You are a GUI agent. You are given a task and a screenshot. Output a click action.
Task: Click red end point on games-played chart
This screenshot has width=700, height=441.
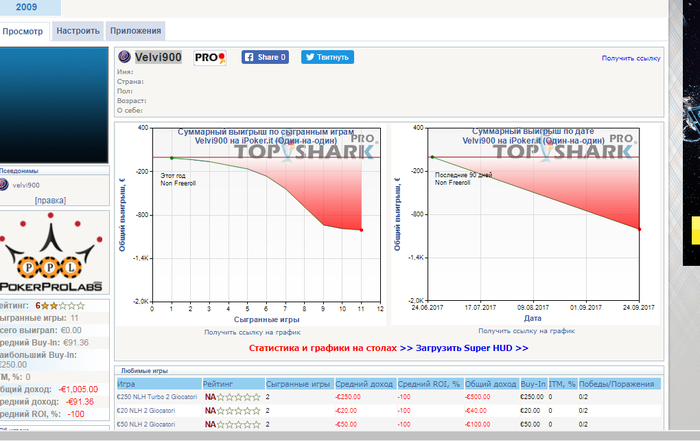361,230
